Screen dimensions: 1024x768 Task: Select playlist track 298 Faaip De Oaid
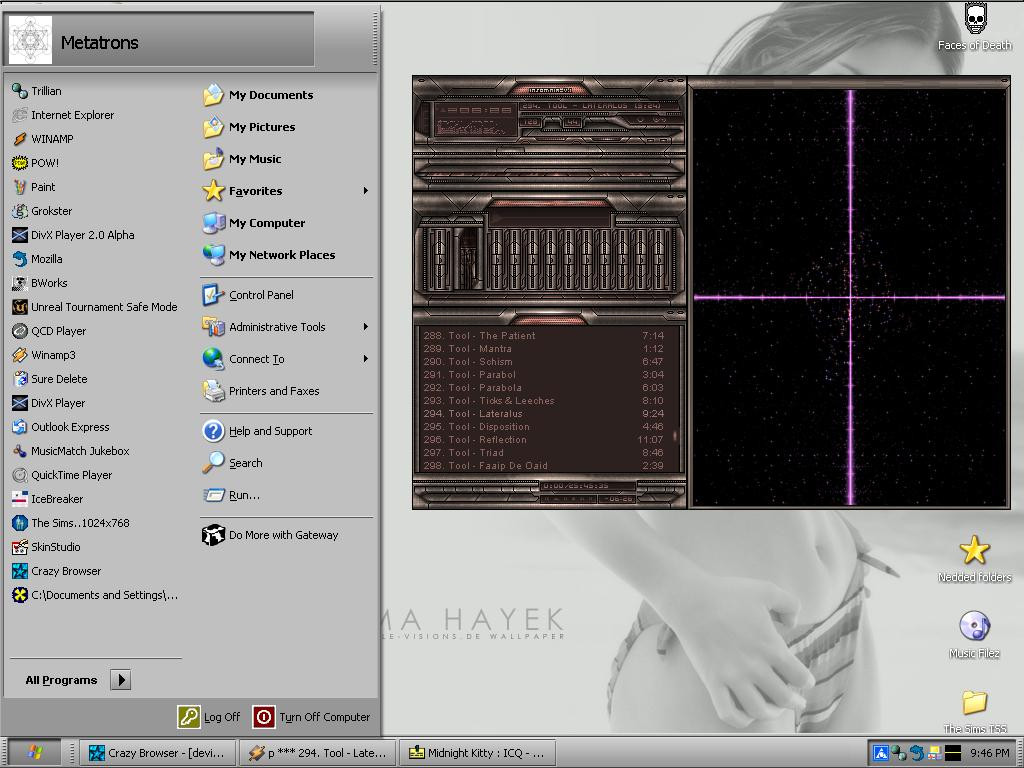tap(544, 466)
